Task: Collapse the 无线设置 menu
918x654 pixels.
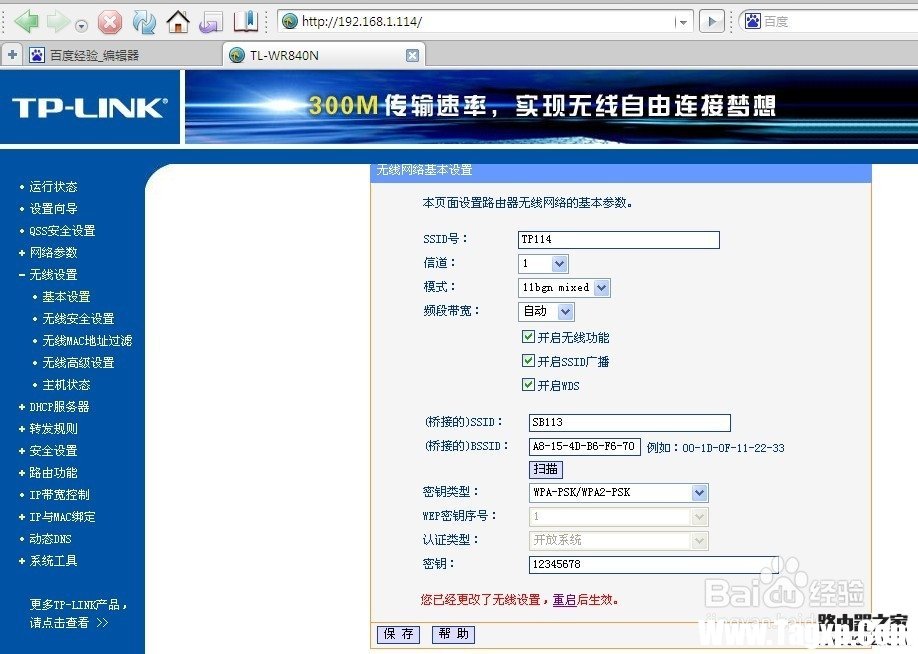Action: pos(53,275)
